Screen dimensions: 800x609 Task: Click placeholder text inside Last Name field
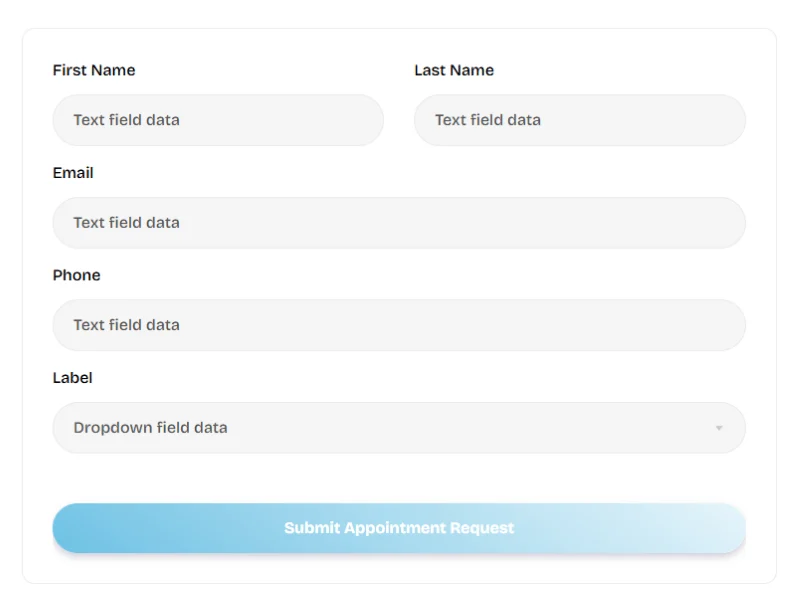pos(488,120)
